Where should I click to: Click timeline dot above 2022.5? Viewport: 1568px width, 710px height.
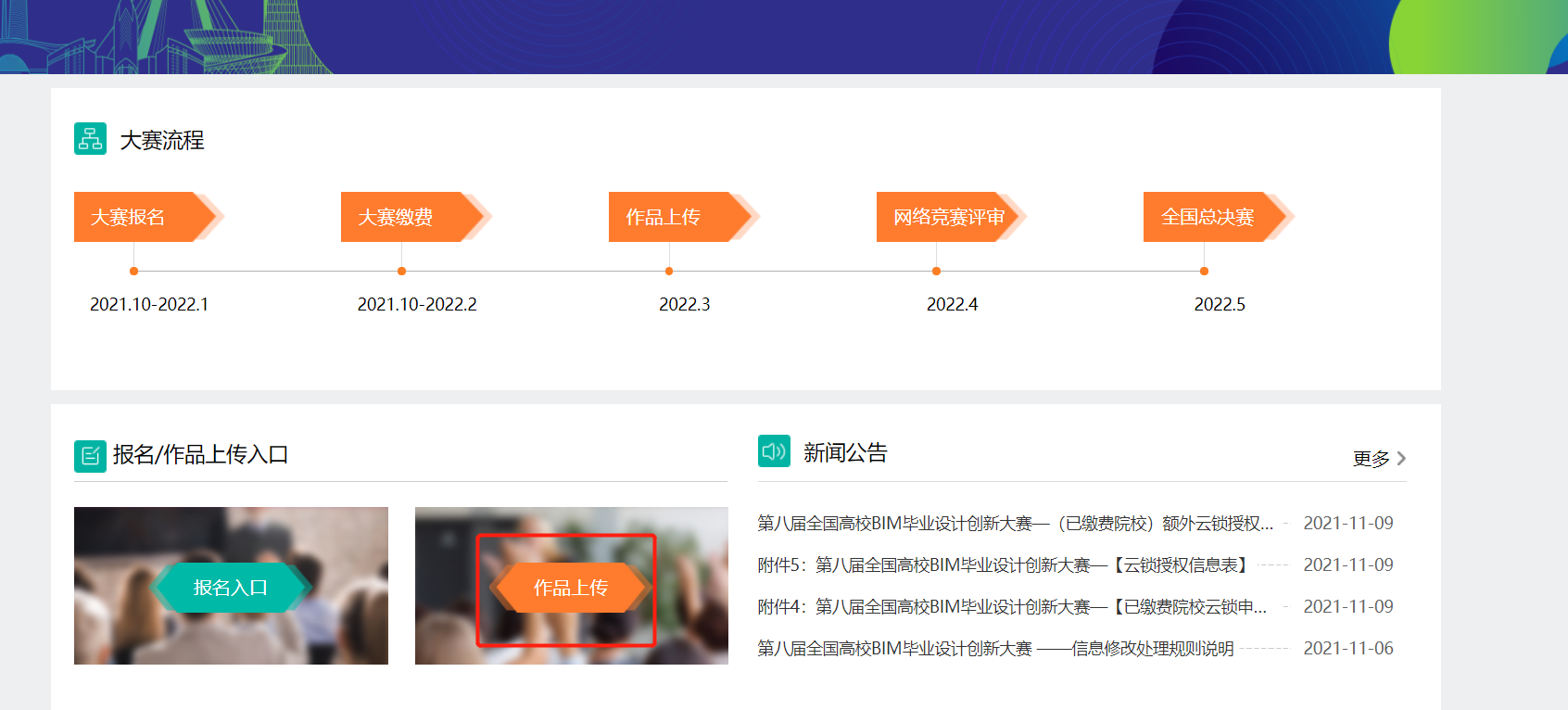[x=1204, y=272]
